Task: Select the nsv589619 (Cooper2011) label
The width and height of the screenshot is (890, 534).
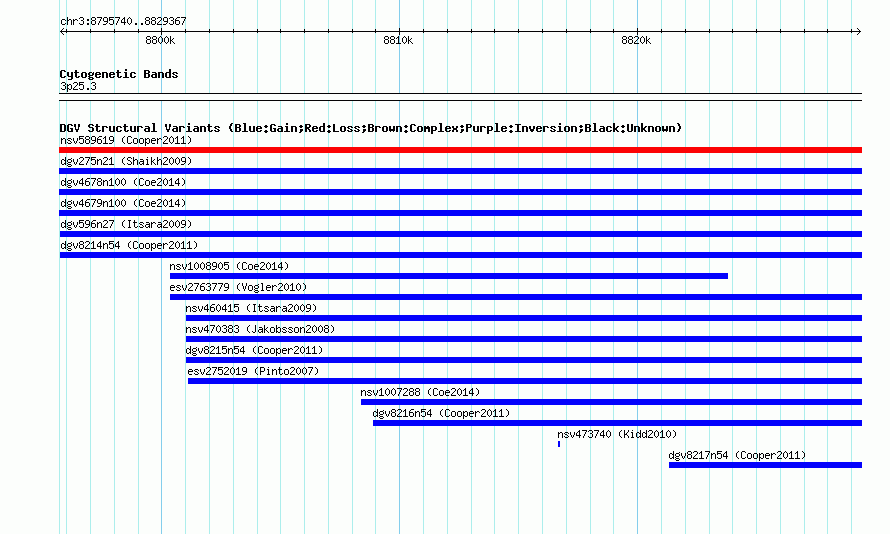Action: click(126, 140)
